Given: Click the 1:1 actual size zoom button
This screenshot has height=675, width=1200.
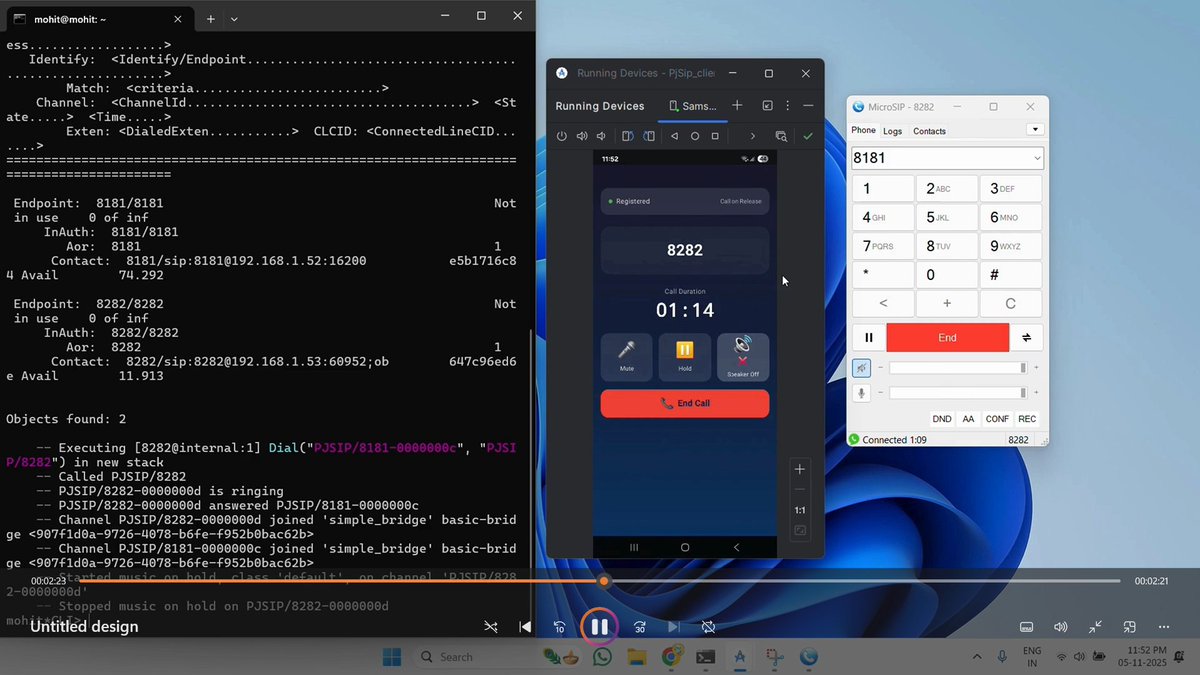Looking at the screenshot, I should pyautogui.click(x=800, y=510).
